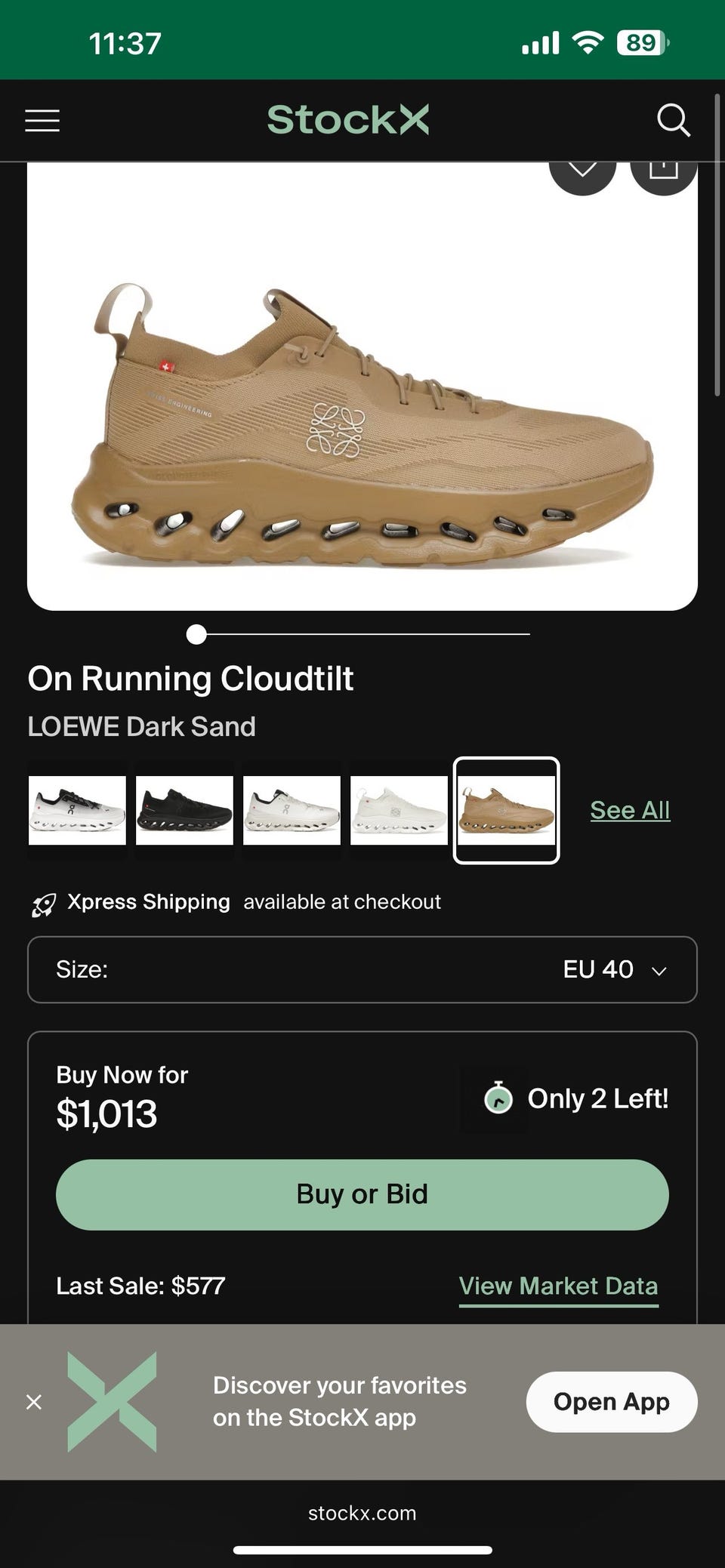This screenshot has width=725, height=1568.
Task: Tap the StockX logo header
Action: [x=347, y=120]
